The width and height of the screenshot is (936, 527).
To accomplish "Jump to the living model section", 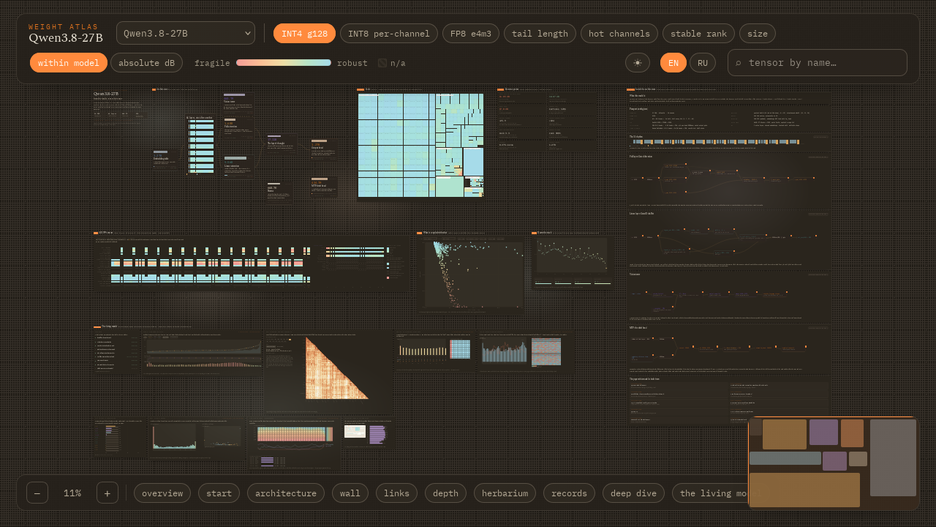I will (x=710, y=493).
